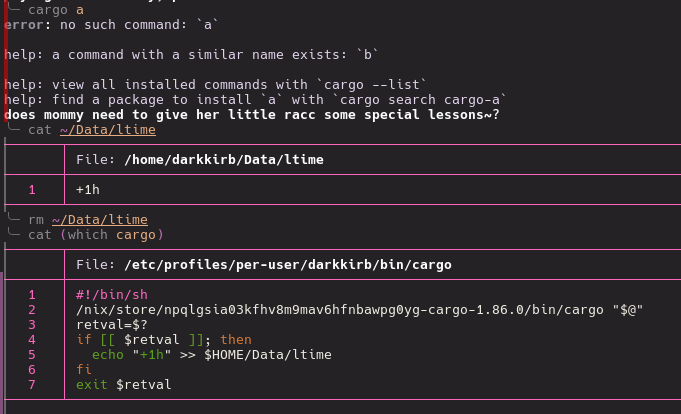Click line number 4 in the gutter
Screen dimensions: 681x414
(x=33, y=340)
